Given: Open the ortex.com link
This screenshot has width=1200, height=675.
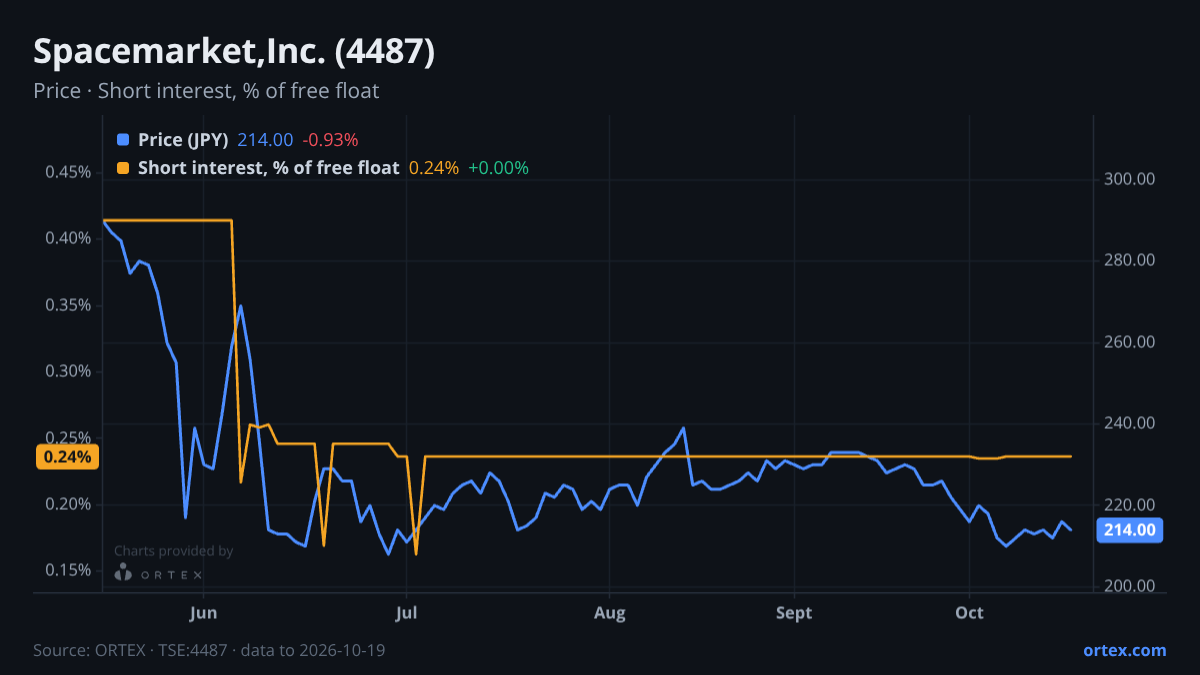Looking at the screenshot, I should [x=1125, y=650].
